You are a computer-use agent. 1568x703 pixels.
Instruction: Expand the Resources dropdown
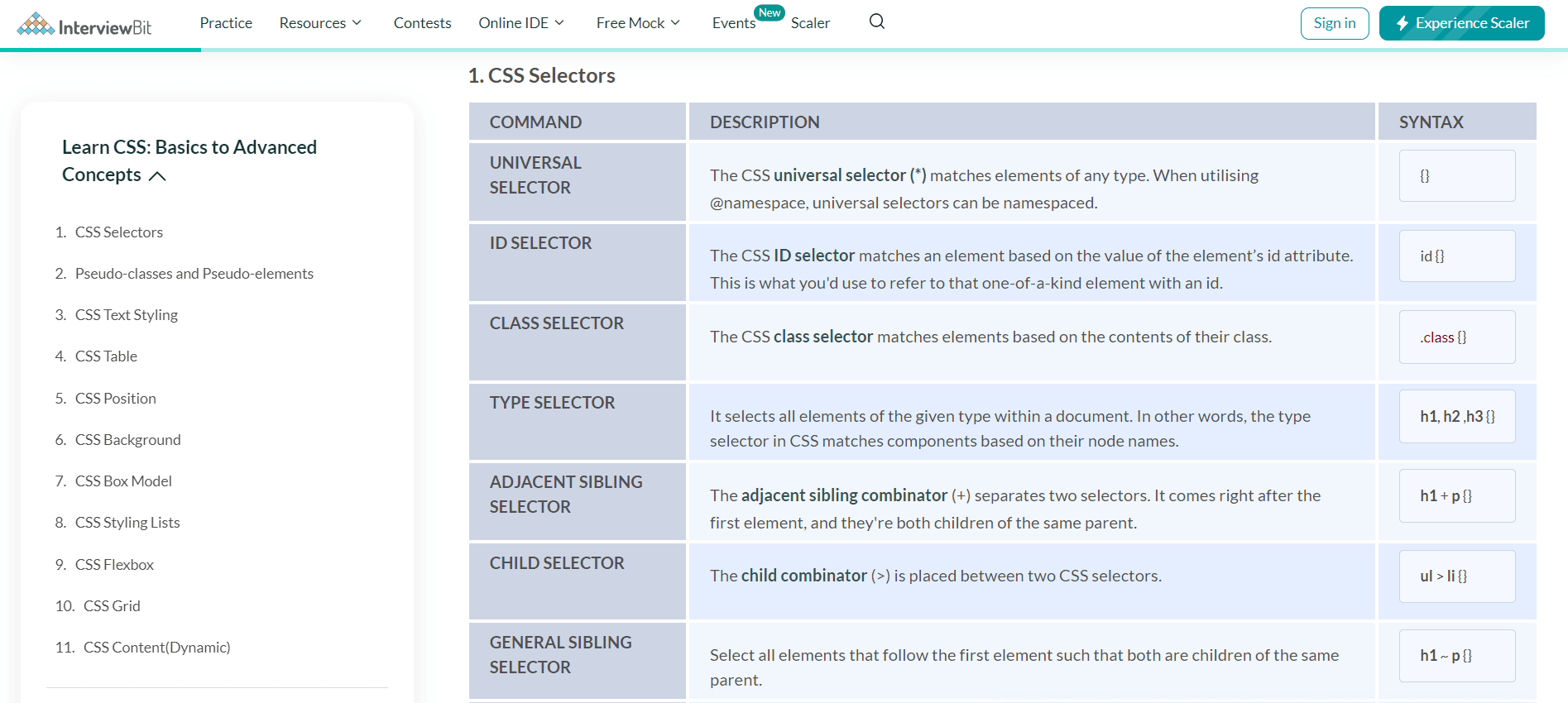pos(320,23)
